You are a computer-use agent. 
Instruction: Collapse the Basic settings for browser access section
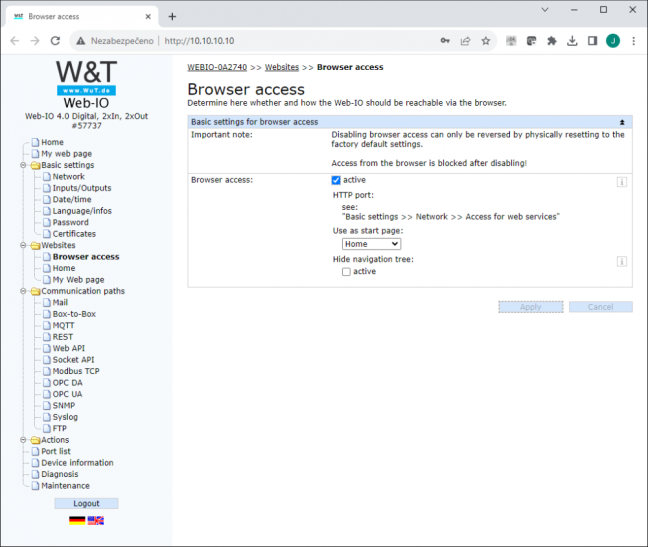pyautogui.click(x=622, y=122)
